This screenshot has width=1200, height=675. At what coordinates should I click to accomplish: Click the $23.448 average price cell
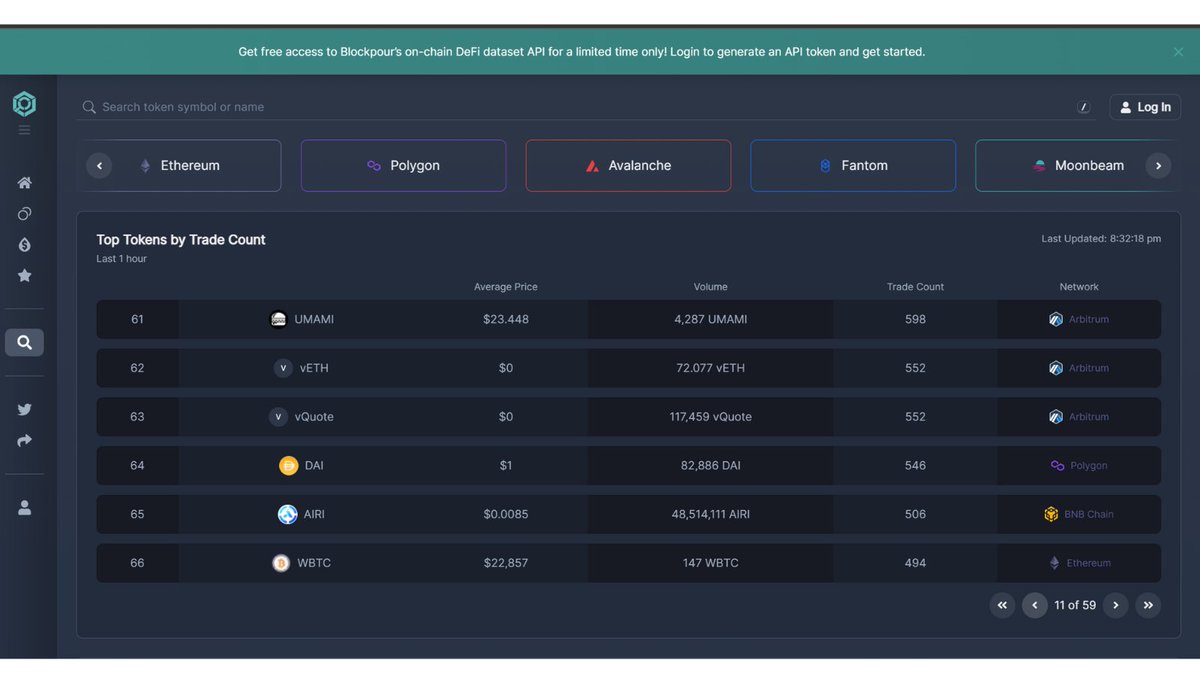[506, 319]
